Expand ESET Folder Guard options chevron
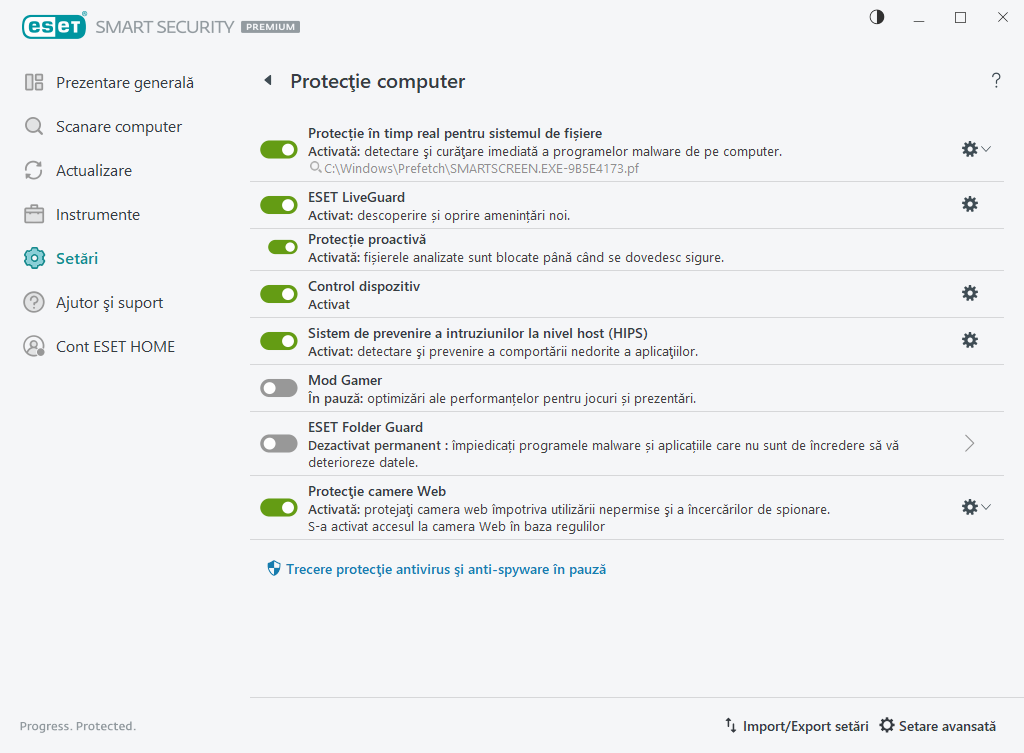Image resolution: width=1024 pixels, height=753 pixels. (x=968, y=443)
